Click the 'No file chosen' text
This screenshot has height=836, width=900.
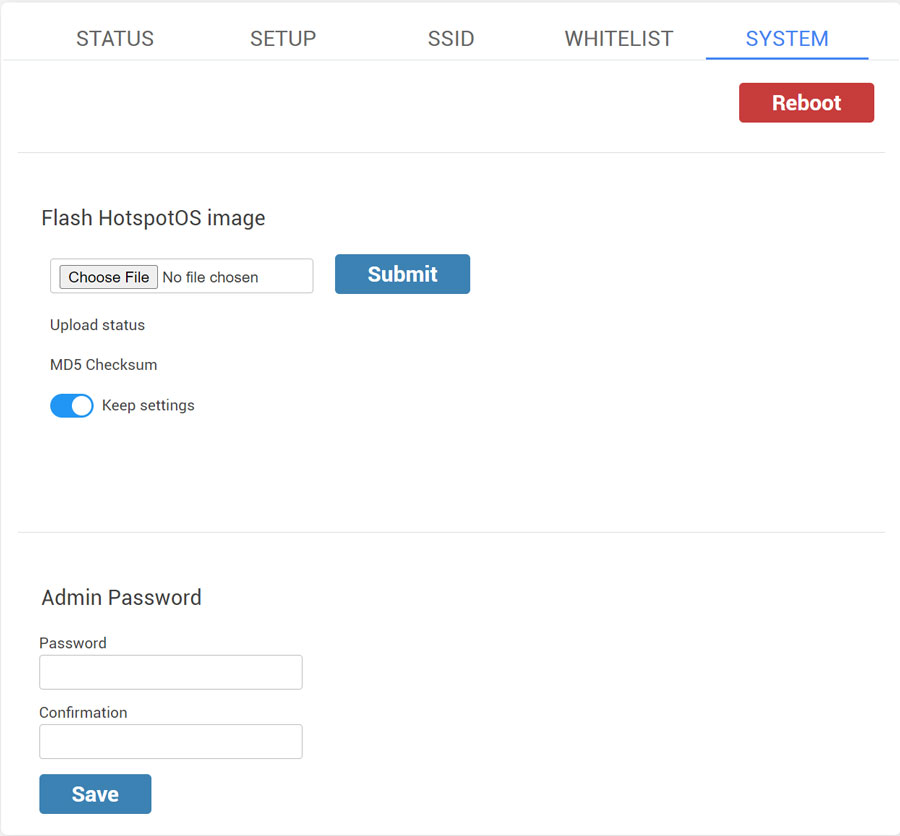click(x=210, y=277)
